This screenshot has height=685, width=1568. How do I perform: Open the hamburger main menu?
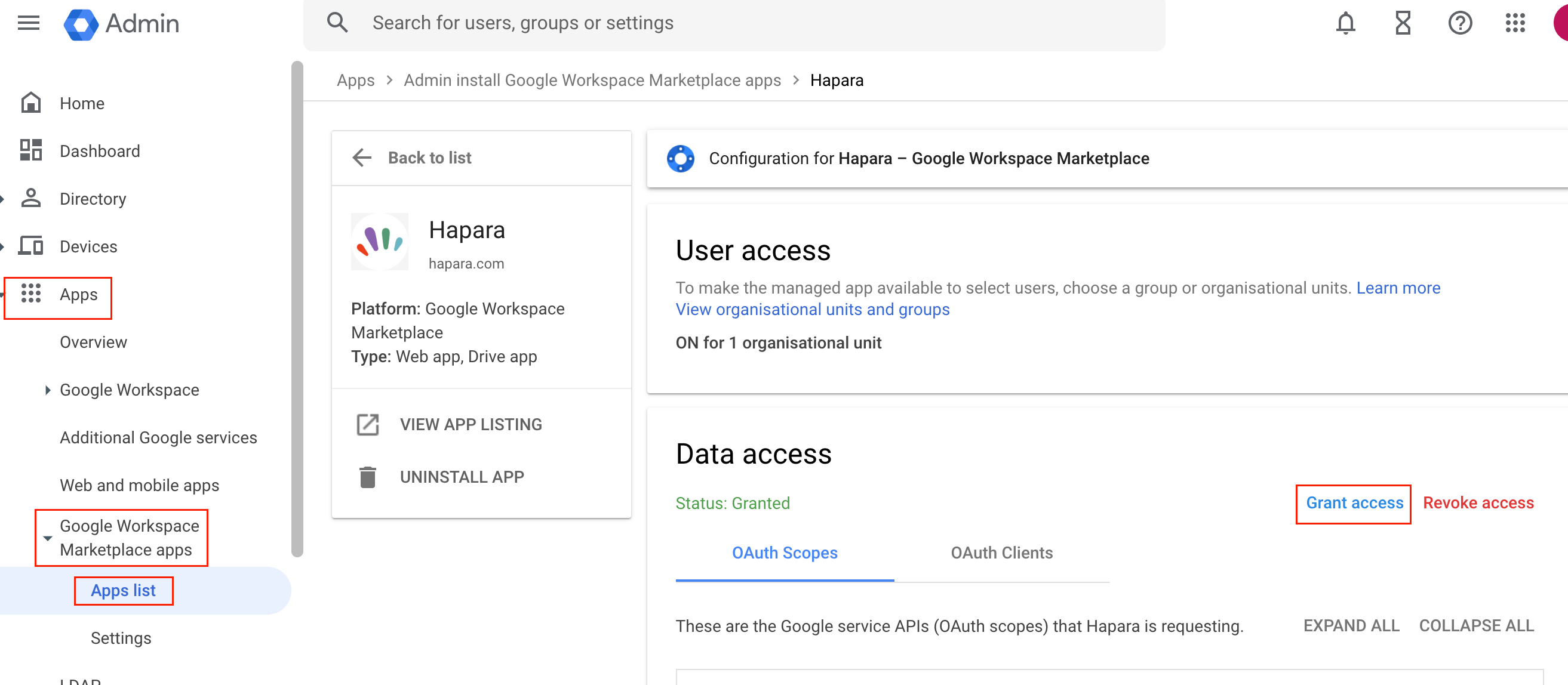coord(29,23)
